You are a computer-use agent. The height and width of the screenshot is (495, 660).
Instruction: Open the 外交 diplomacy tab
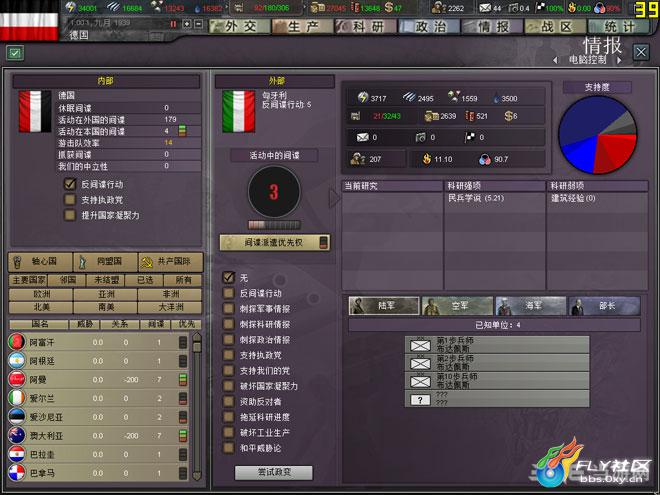click(240, 27)
